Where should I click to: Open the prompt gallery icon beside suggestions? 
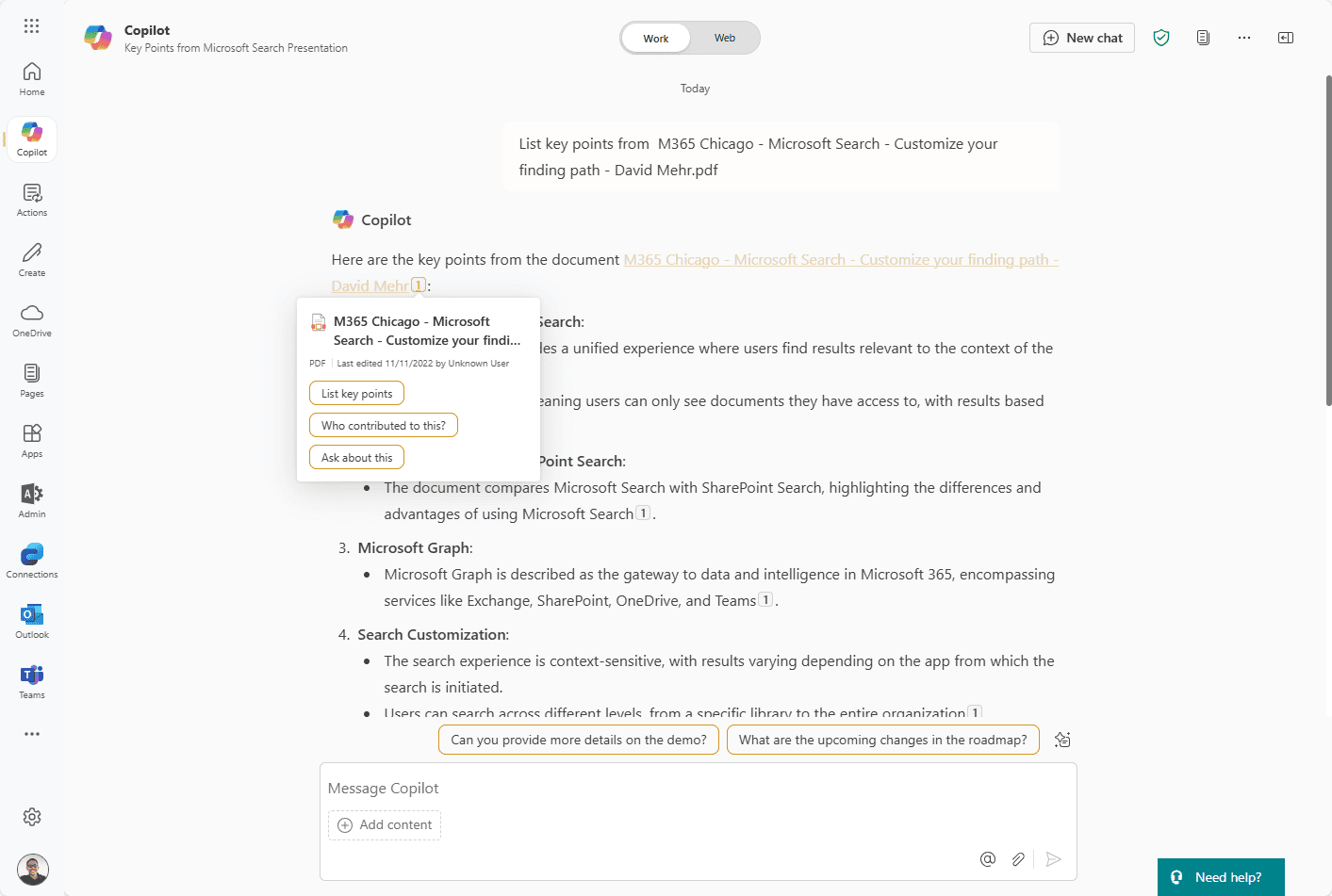point(1062,740)
